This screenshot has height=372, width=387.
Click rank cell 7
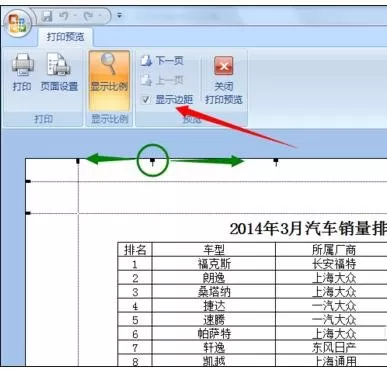(135, 348)
